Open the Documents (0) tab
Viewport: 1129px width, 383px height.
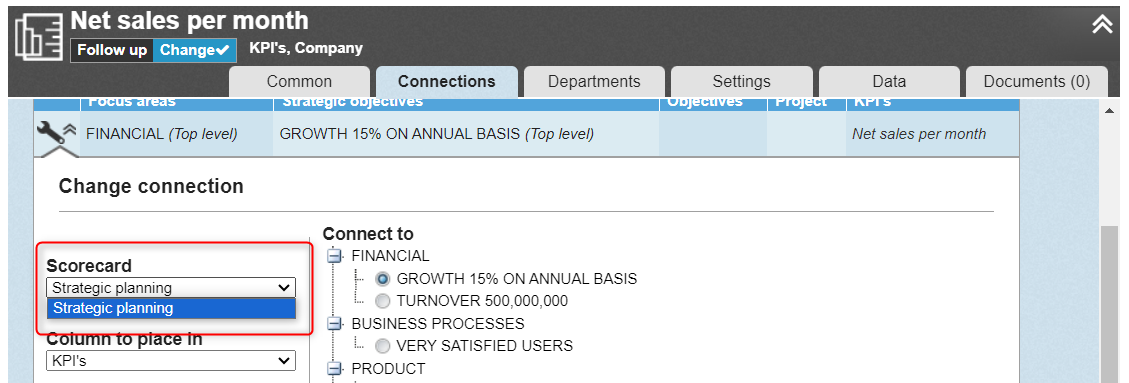[x=1037, y=81]
